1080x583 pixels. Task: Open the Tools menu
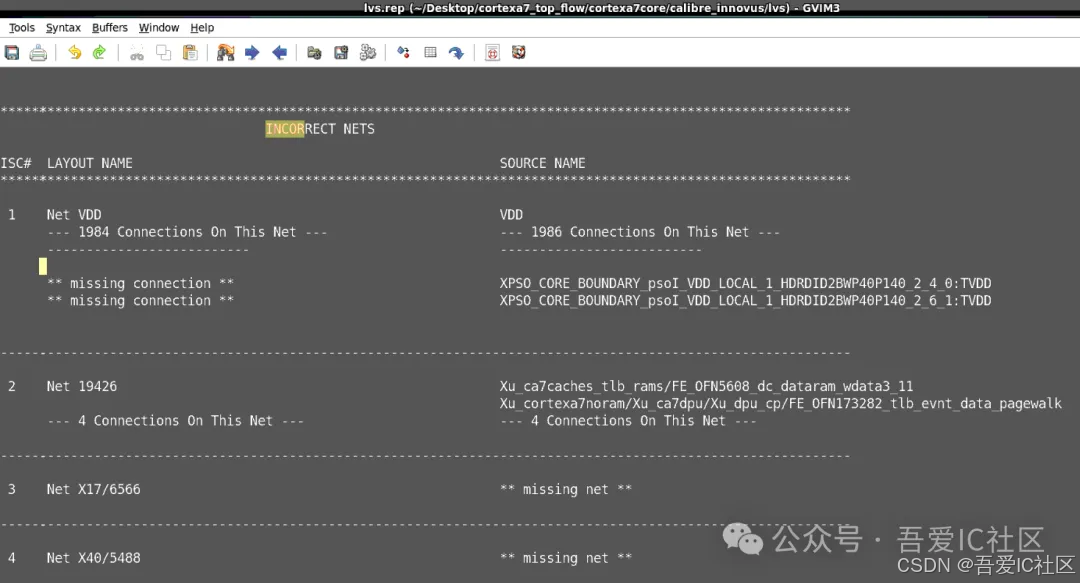(x=21, y=27)
